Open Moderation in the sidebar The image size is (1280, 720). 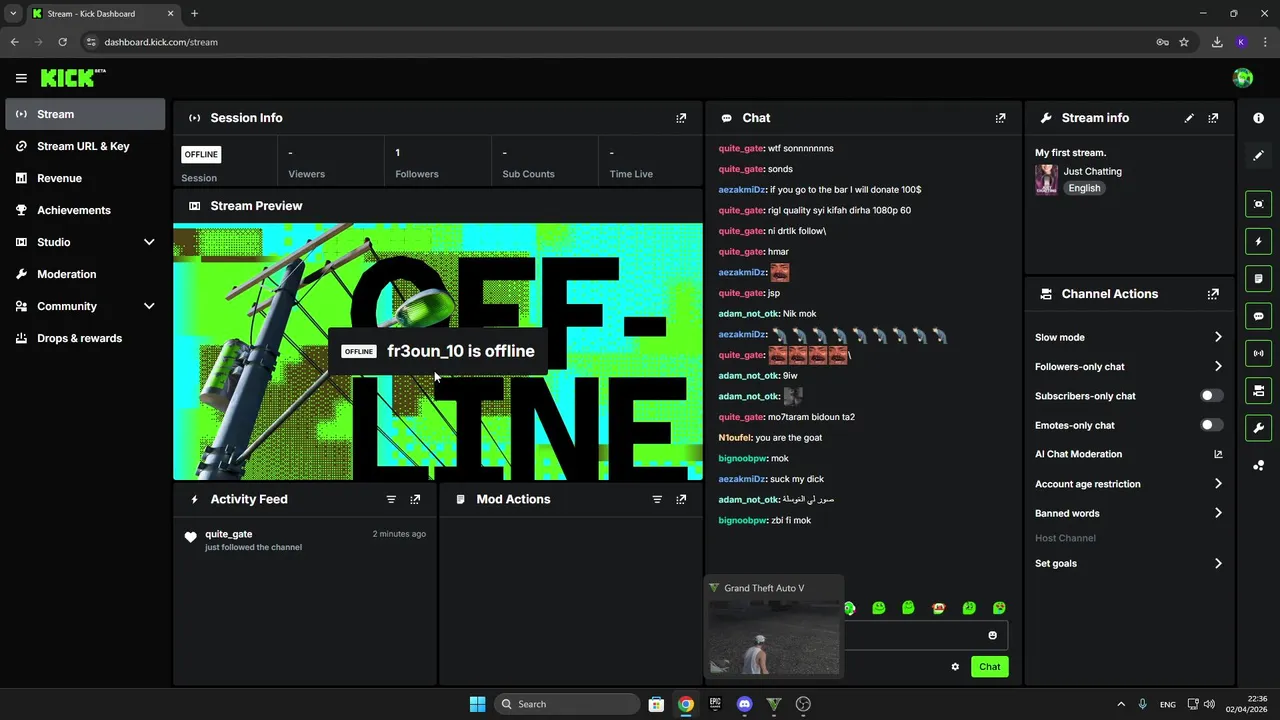[x=85, y=274]
